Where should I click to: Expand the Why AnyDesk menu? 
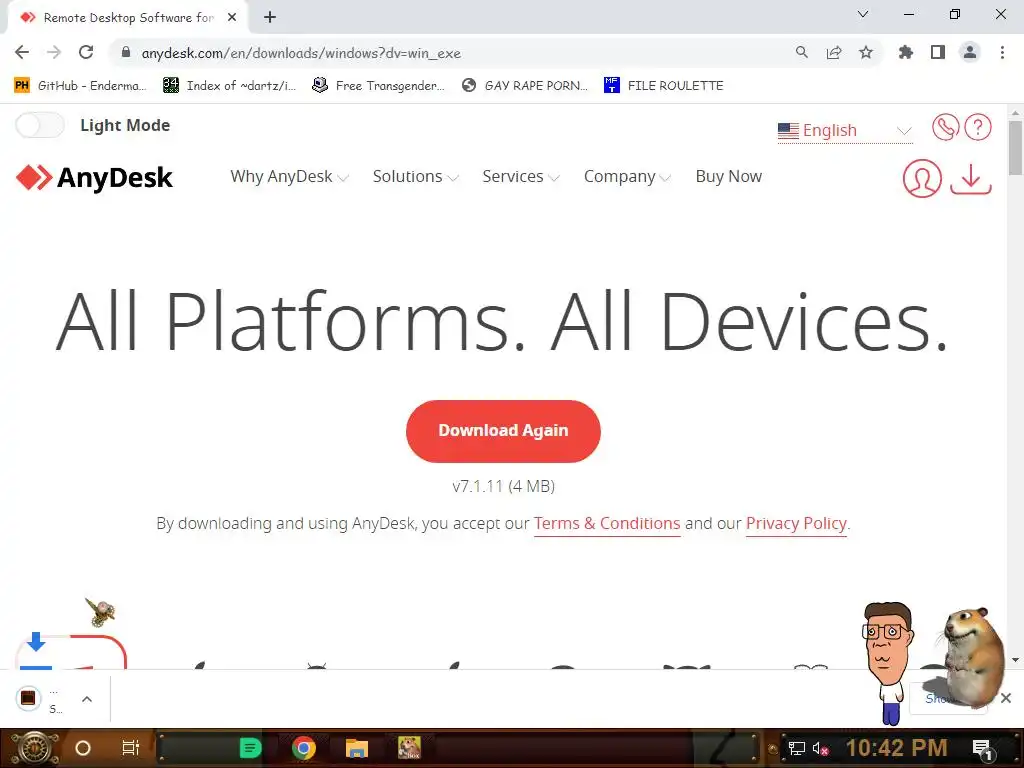(x=289, y=176)
